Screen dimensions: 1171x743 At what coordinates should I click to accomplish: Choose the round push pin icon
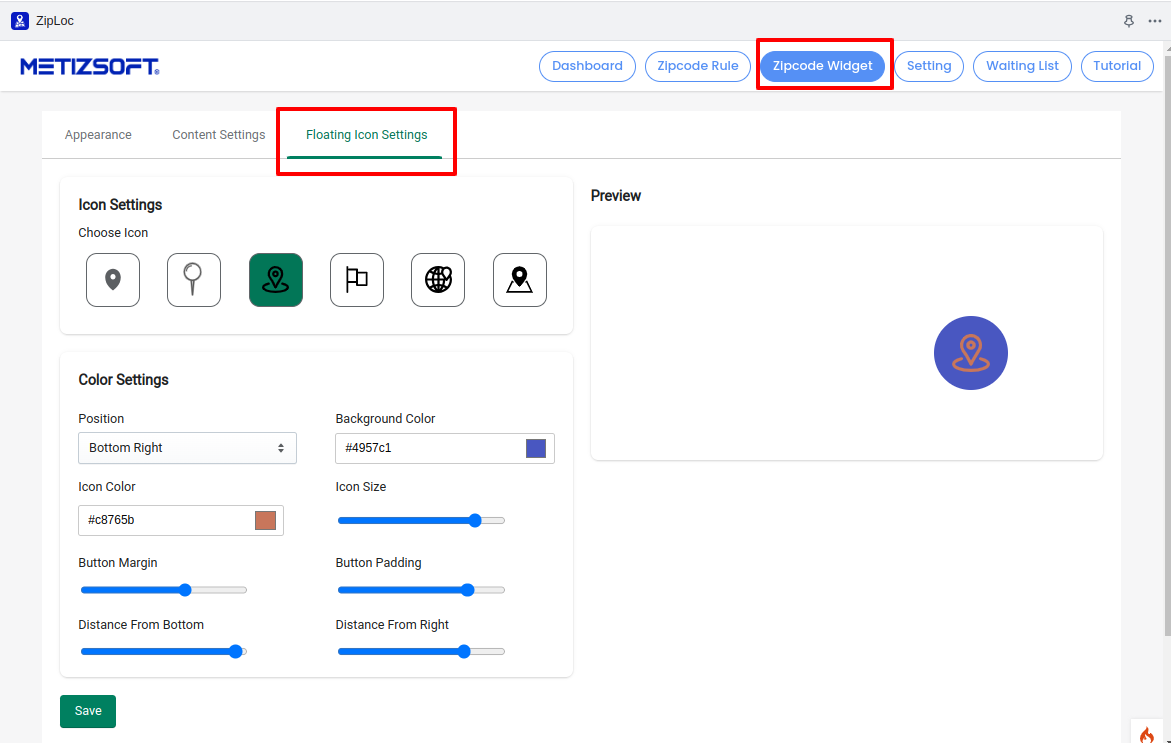(x=194, y=280)
